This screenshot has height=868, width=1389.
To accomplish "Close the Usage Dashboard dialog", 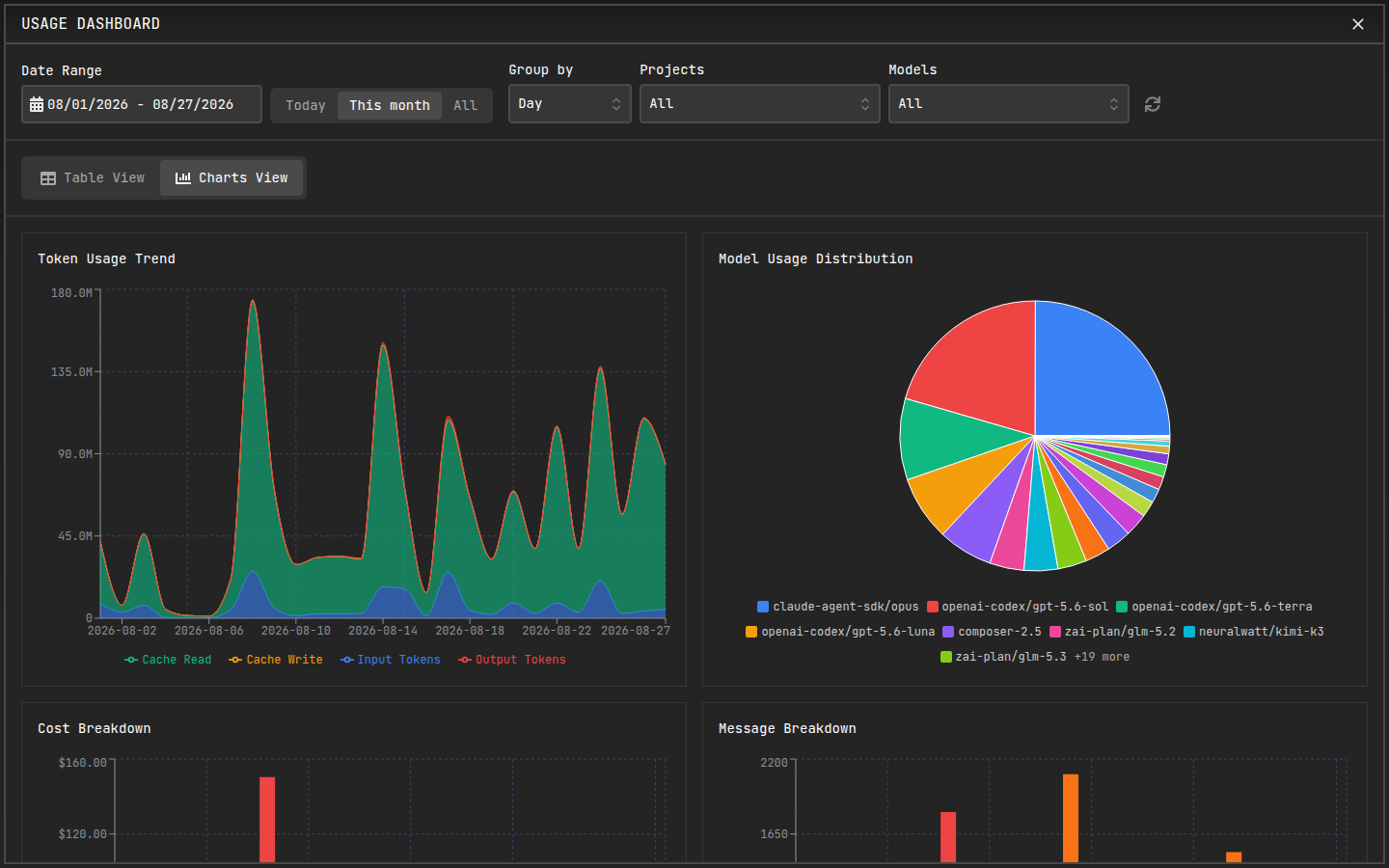I will (1358, 24).
